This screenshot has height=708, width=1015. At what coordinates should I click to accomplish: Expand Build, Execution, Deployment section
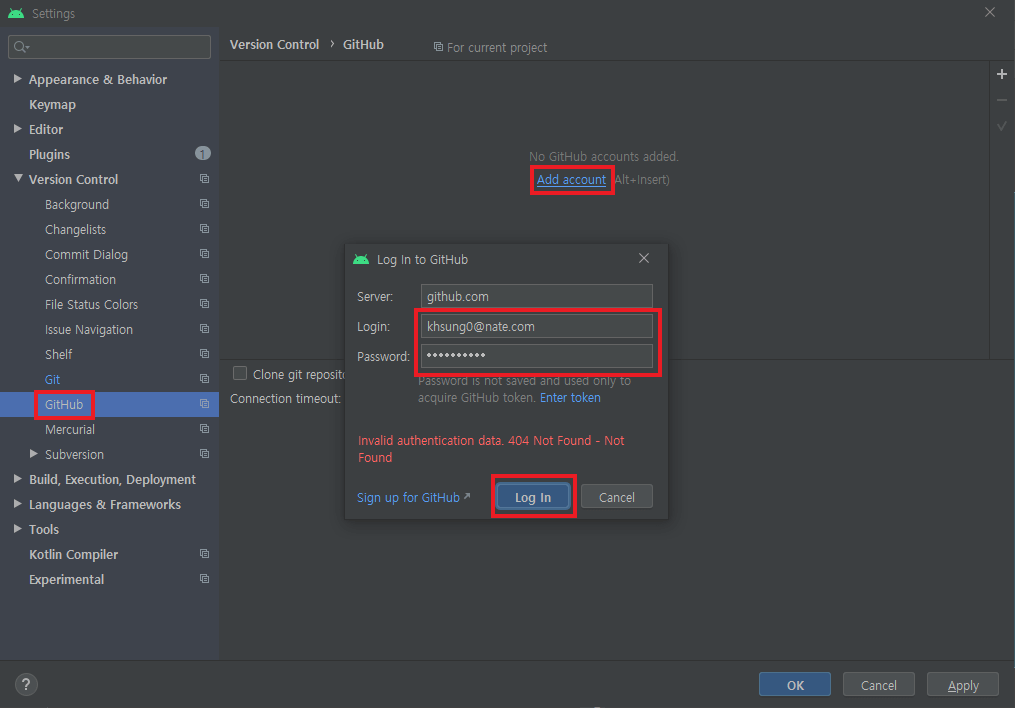(x=17, y=479)
